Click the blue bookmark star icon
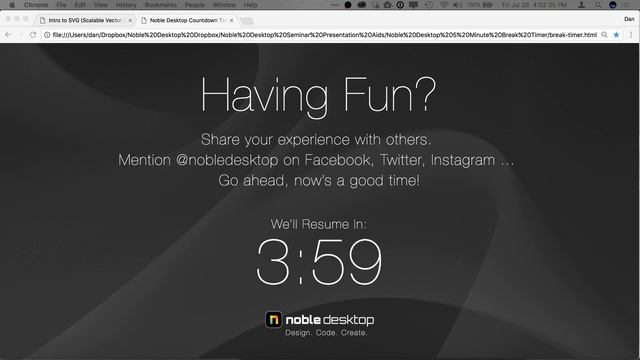Viewport: 640px width, 360px height. [x=616, y=35]
